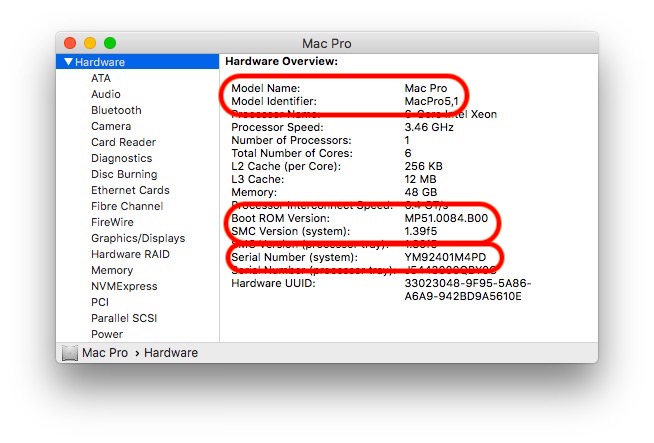Viewport: 654px width, 443px height.
Task: Click the 3.46 GHz processor speed value
Action: (429, 127)
